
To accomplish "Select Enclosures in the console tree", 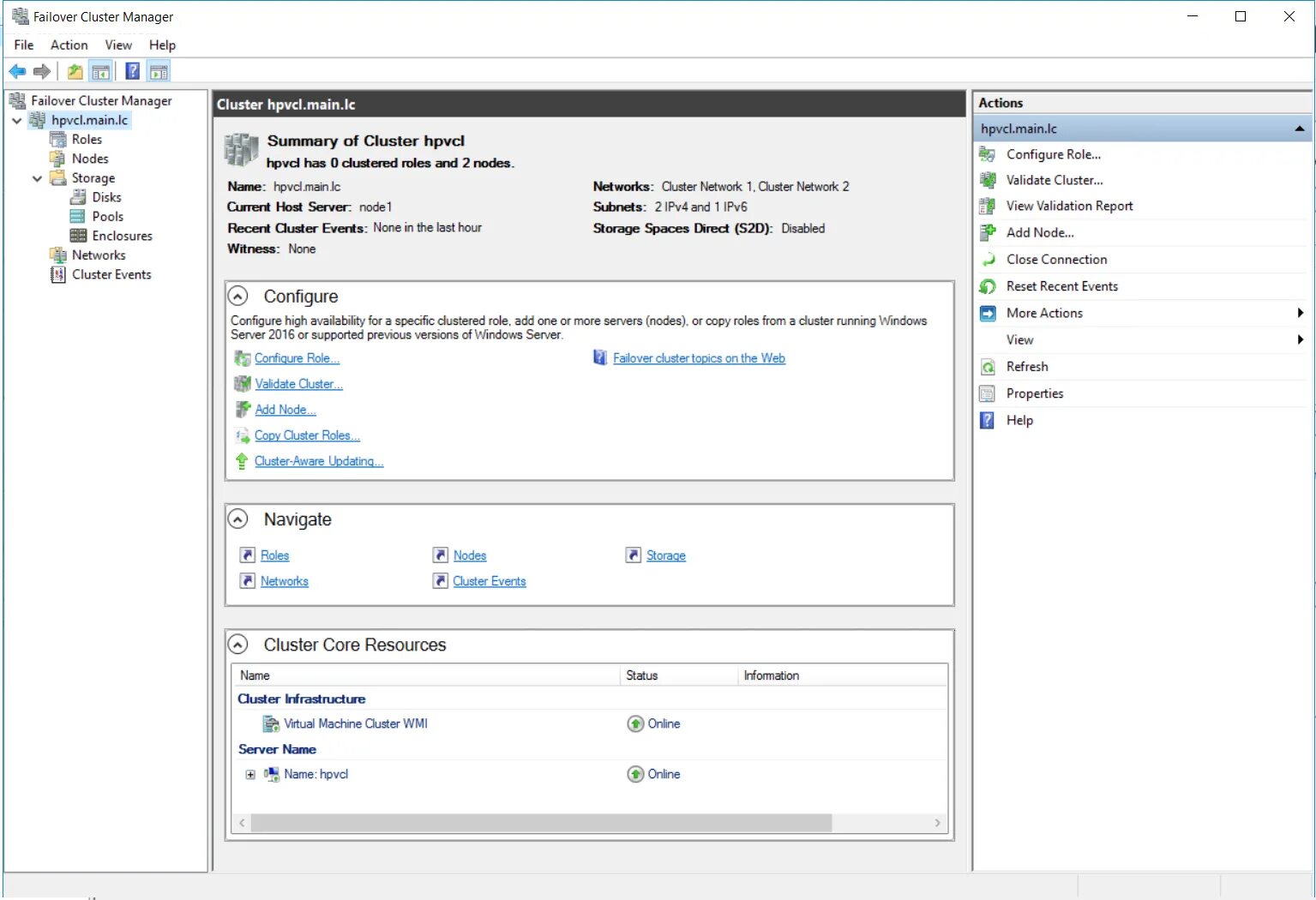I will click(122, 236).
